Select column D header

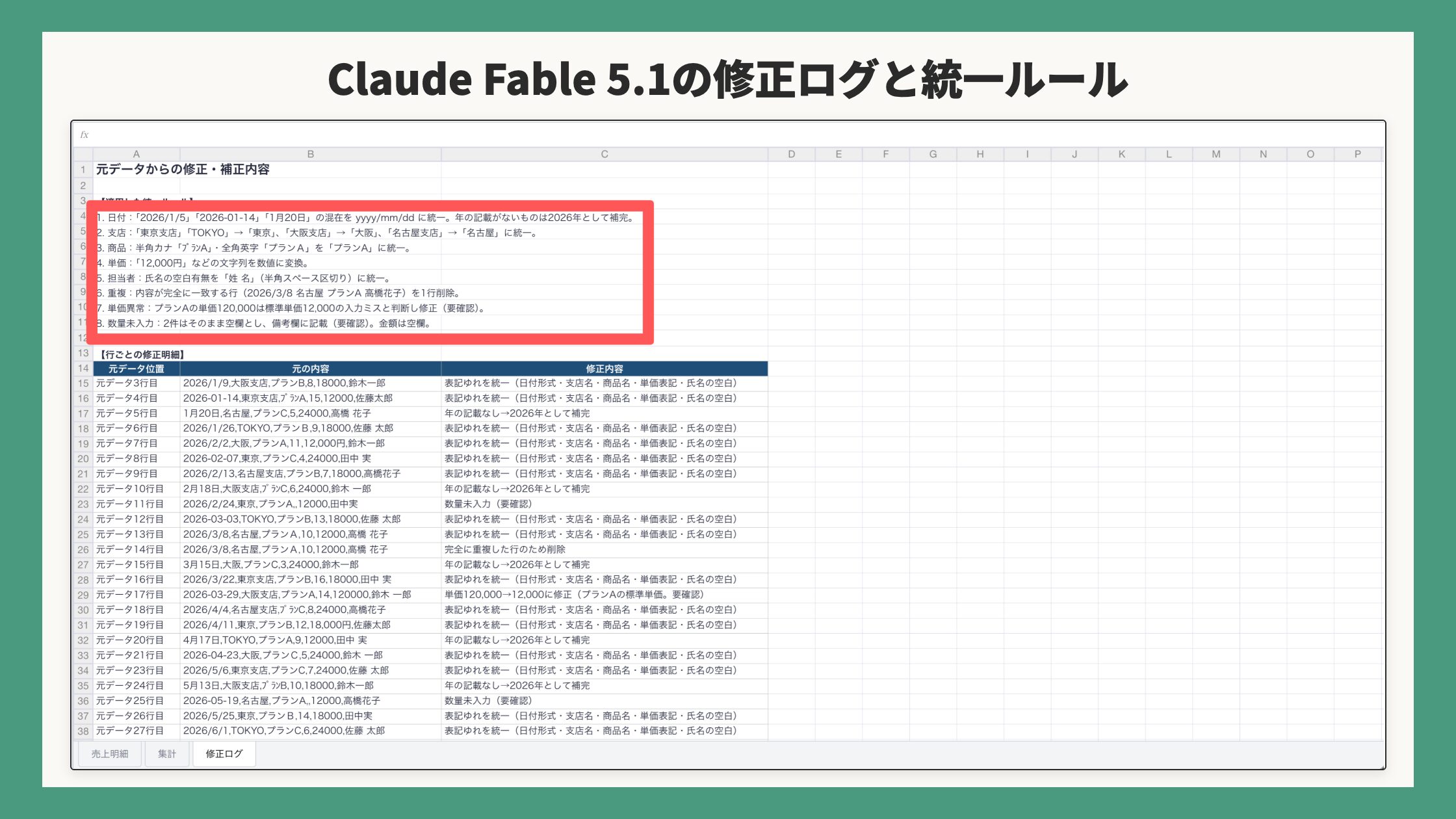pyautogui.click(x=792, y=154)
